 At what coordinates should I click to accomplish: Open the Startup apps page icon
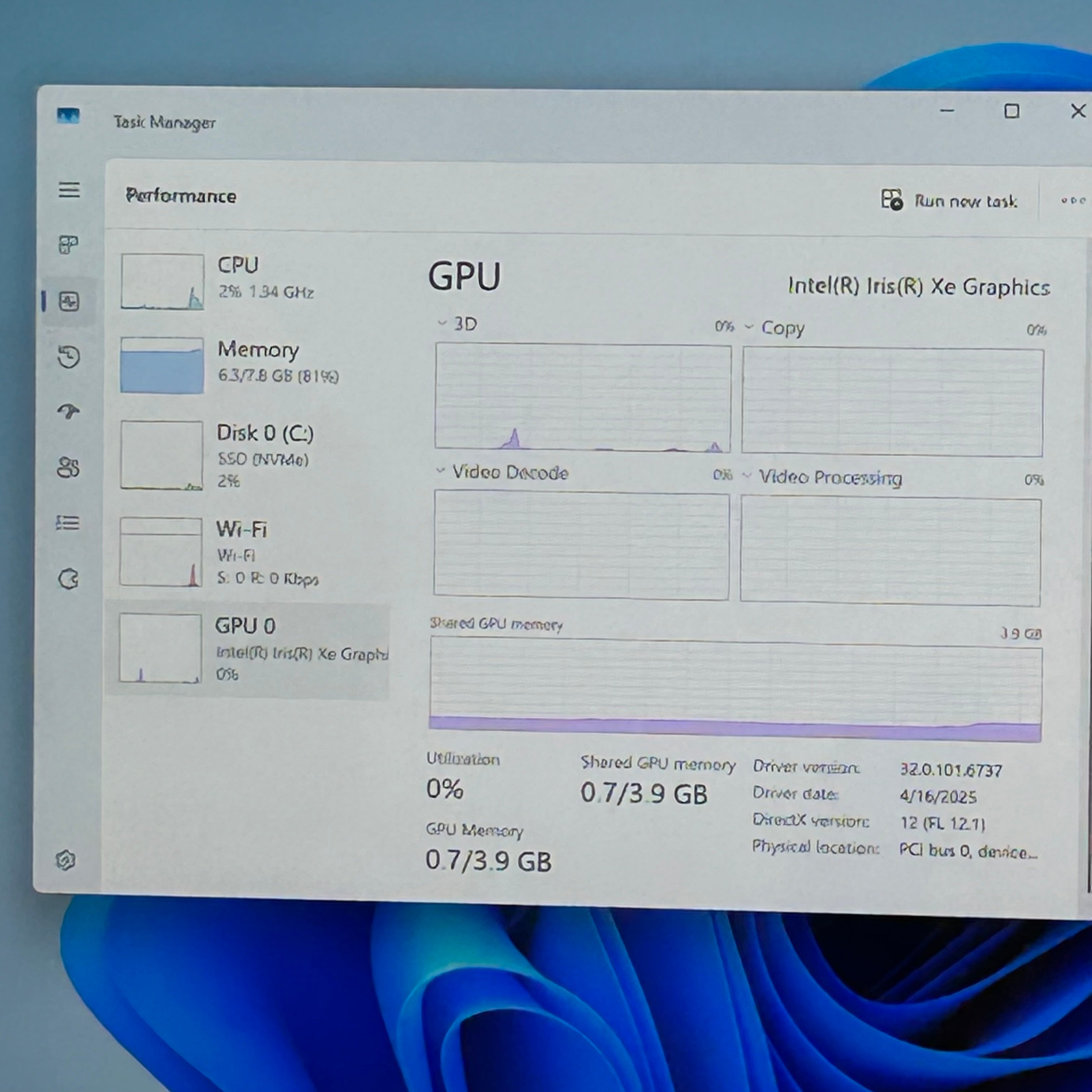click(68, 411)
